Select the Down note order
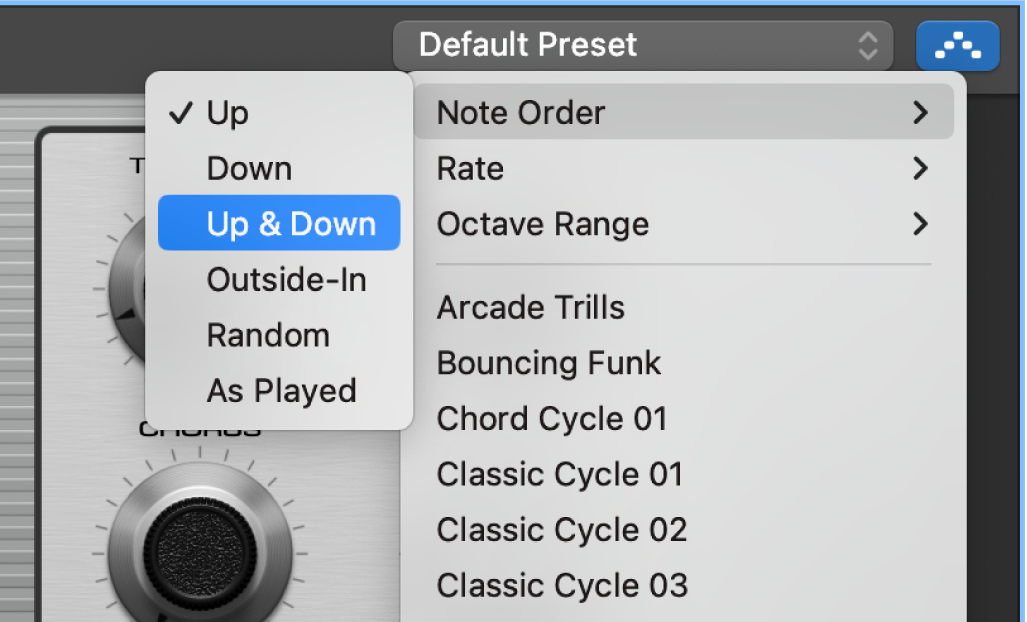This screenshot has height=622, width=1027. [x=248, y=168]
